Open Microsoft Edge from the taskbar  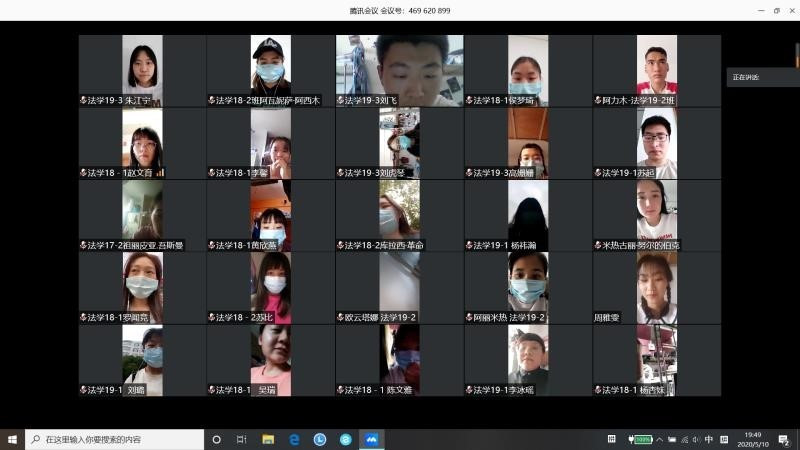(x=295, y=439)
